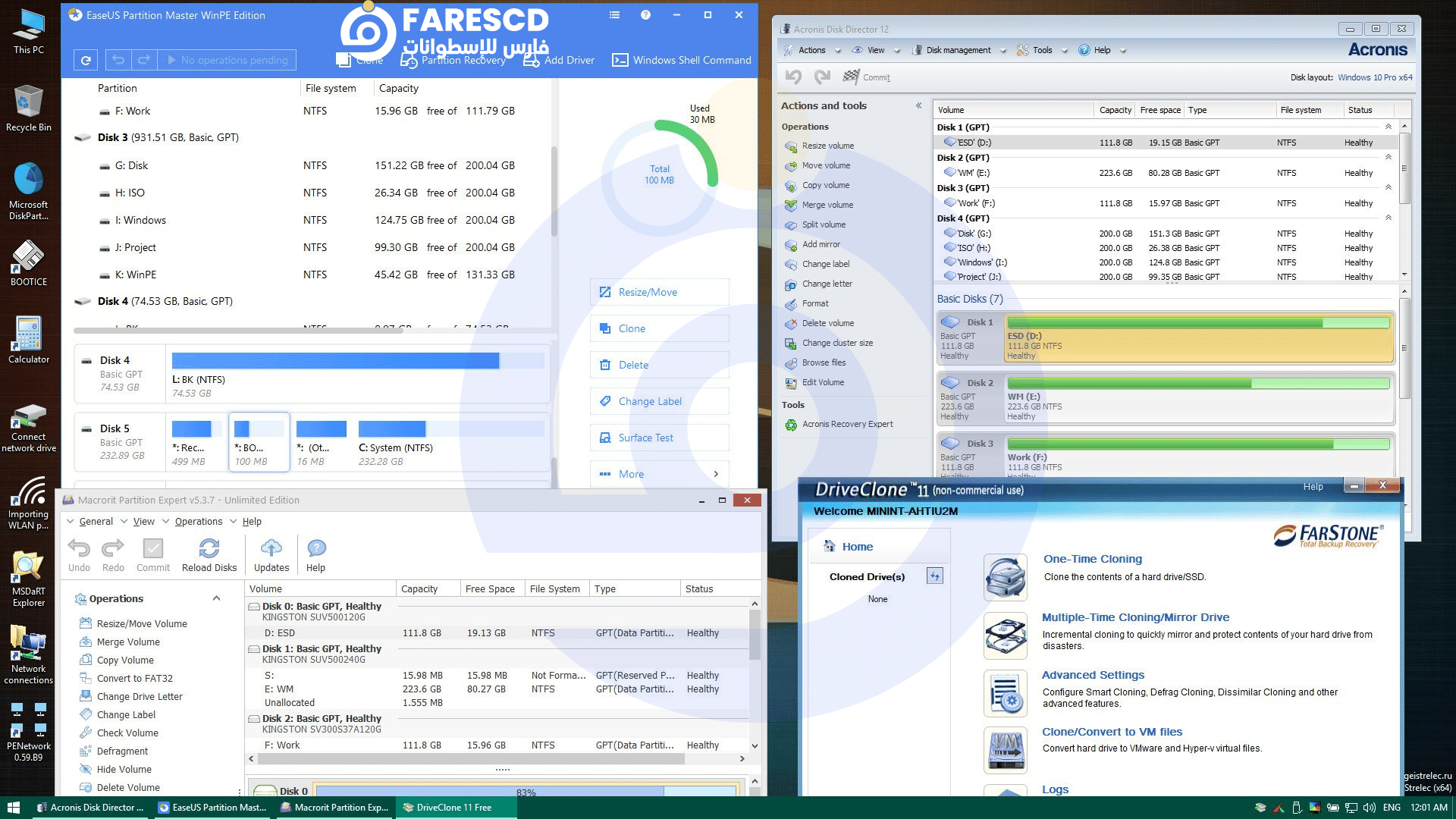Click Updates icon in Macrorit toolbar
The height and width of the screenshot is (819, 1456).
(271, 556)
